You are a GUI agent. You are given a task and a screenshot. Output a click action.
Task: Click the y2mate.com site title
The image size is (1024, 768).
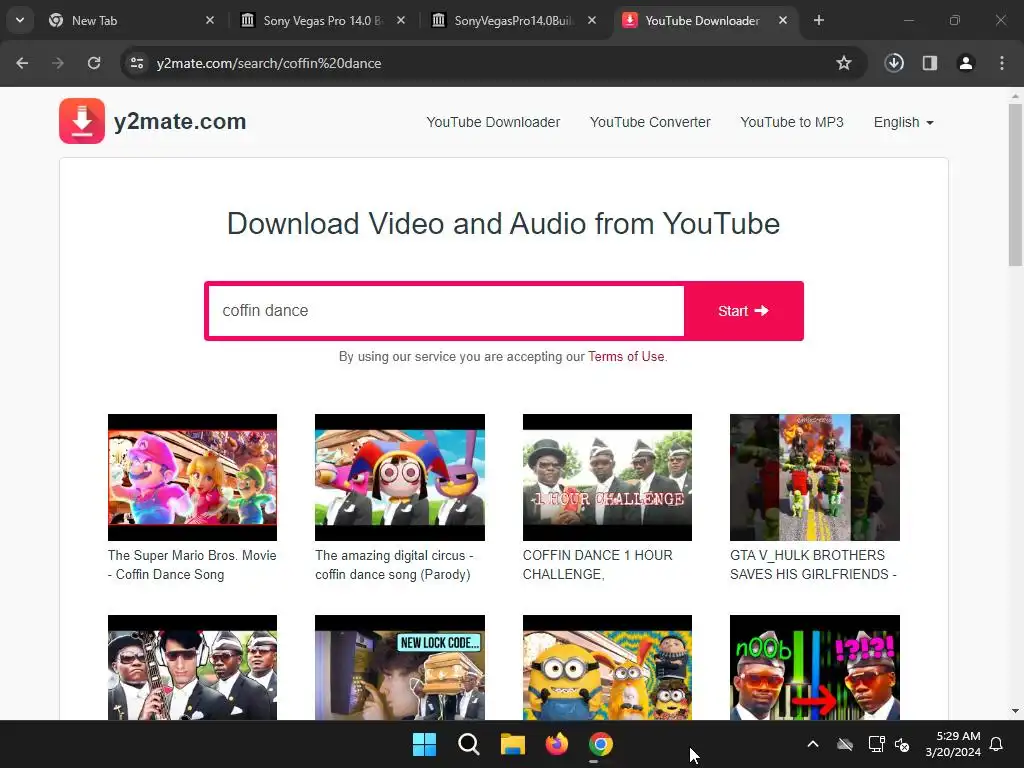point(180,121)
